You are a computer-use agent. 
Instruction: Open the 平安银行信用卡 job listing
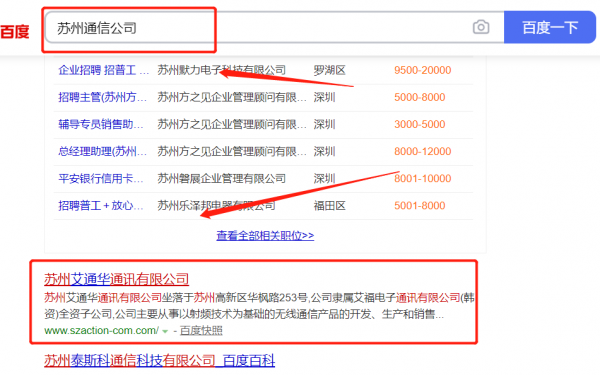[101, 179]
